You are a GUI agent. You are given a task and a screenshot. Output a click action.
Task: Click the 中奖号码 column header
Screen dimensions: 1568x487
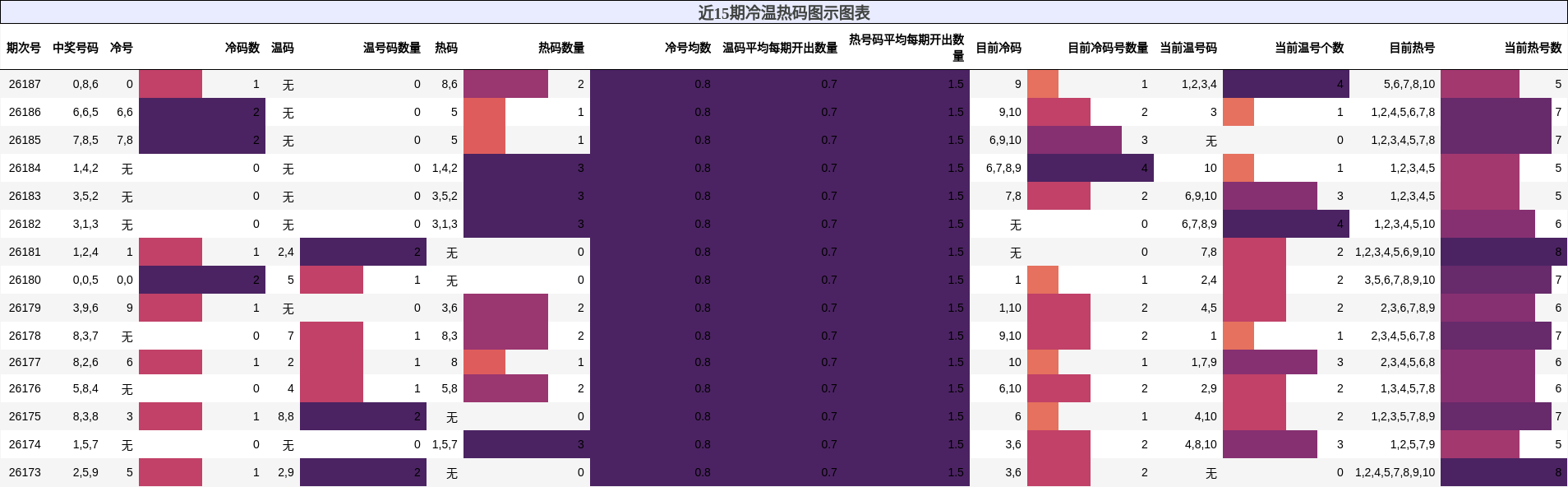coord(76,48)
